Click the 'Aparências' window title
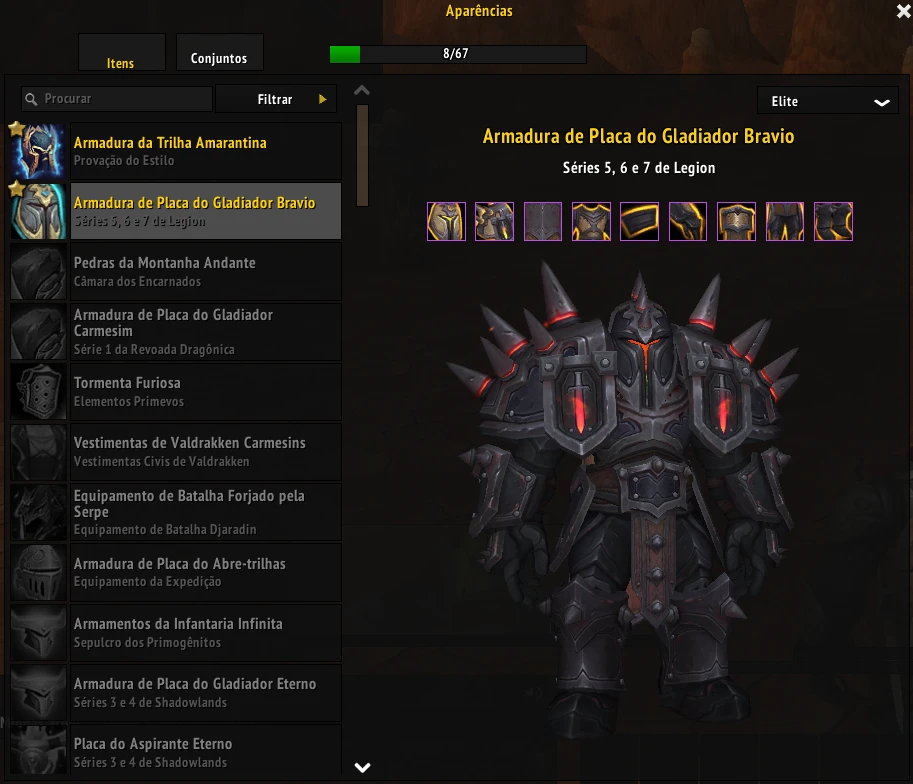The width and height of the screenshot is (913, 784). click(x=479, y=11)
